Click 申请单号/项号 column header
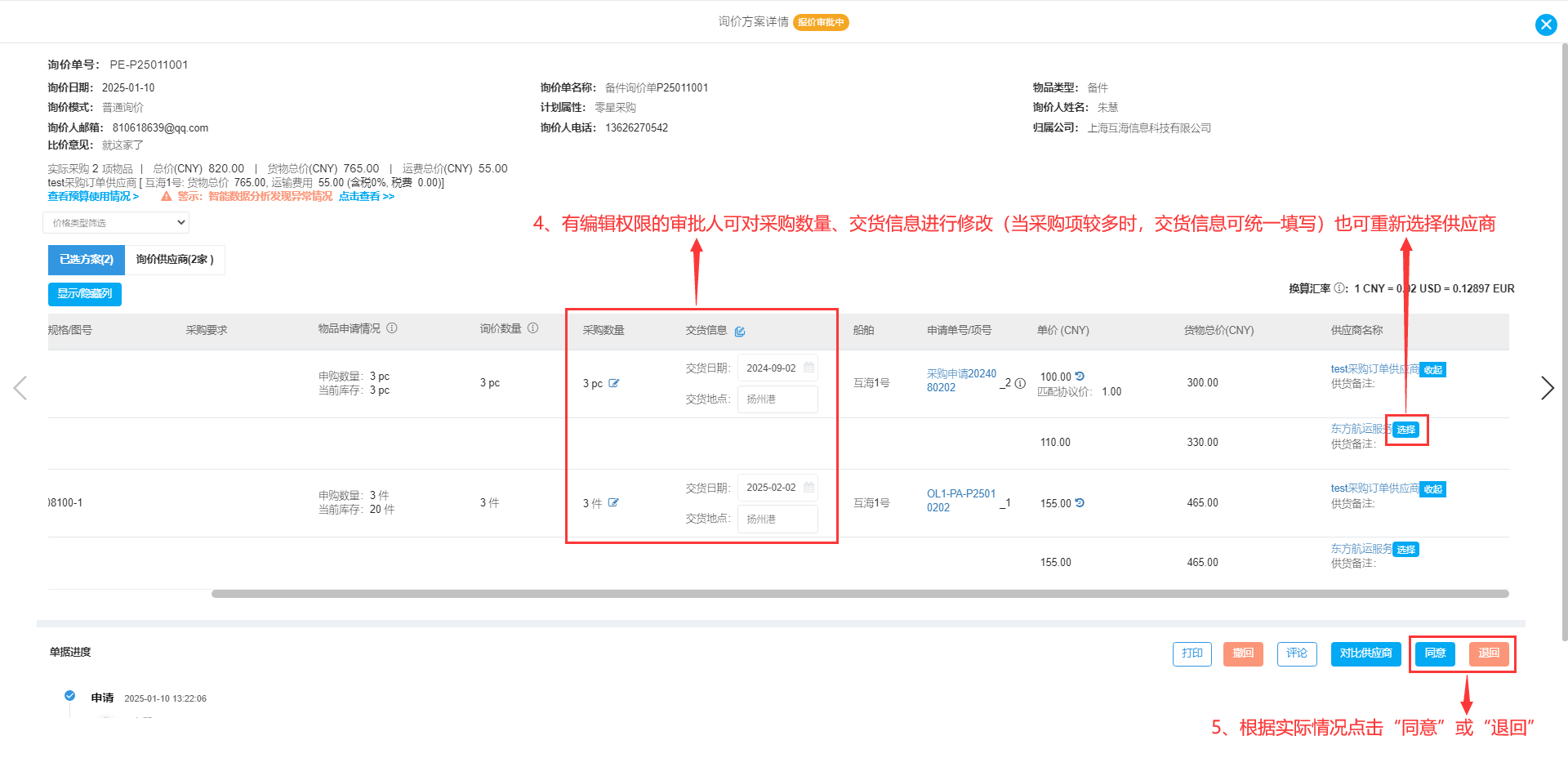The image size is (1568, 767). (x=959, y=330)
